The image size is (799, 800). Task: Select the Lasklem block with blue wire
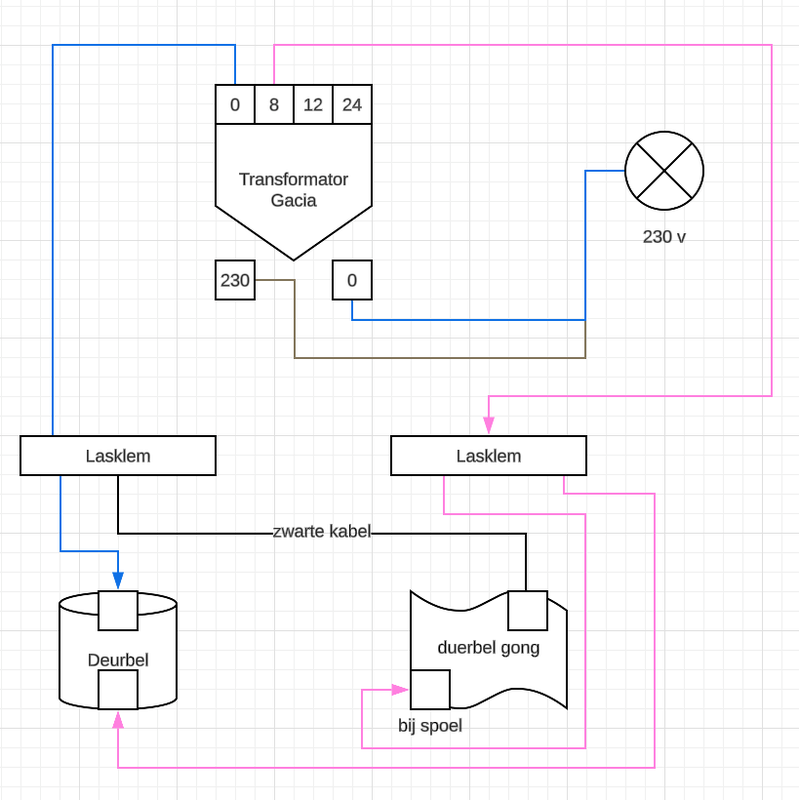click(x=118, y=456)
